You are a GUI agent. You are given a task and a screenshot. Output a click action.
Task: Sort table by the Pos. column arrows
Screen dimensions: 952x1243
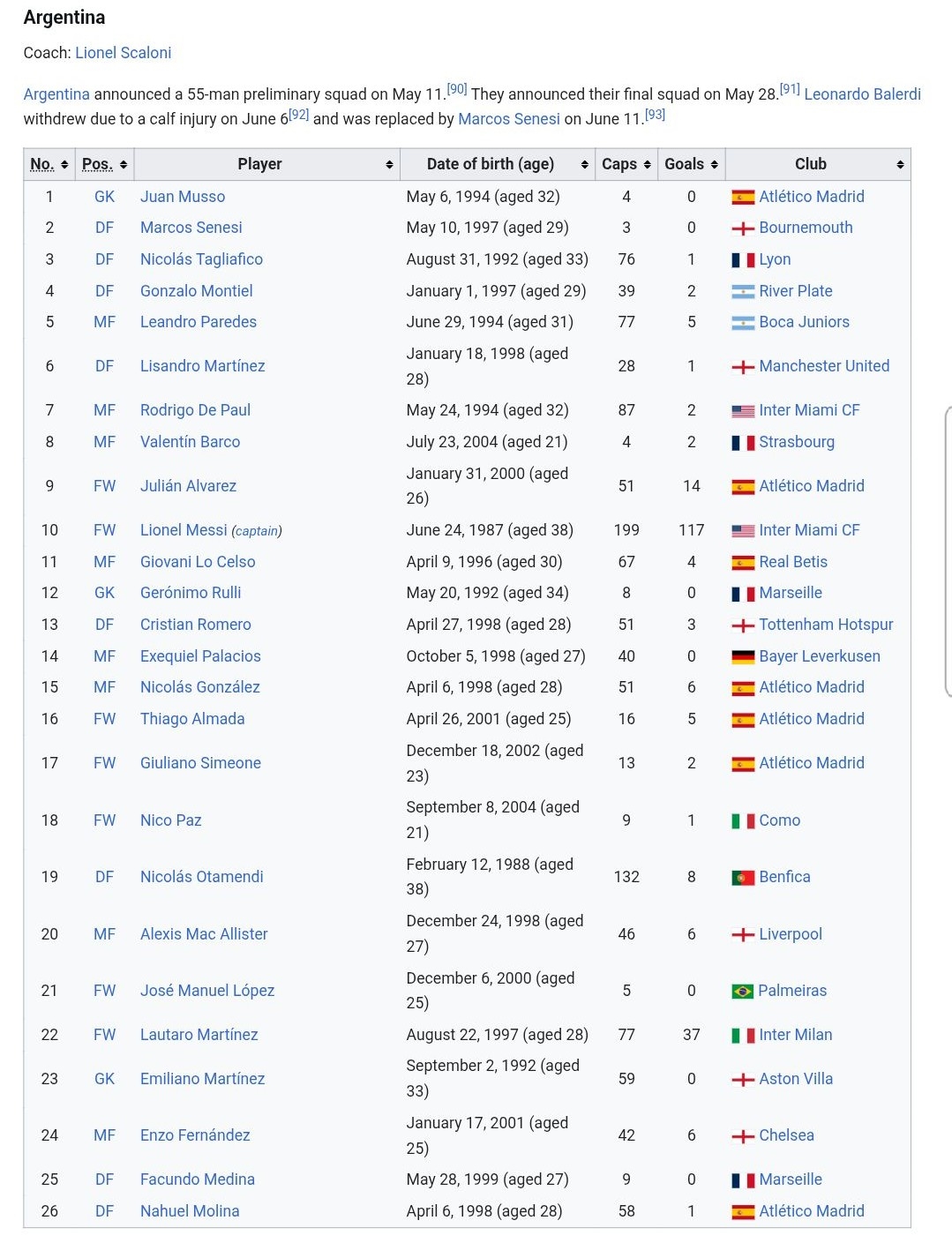tap(124, 165)
